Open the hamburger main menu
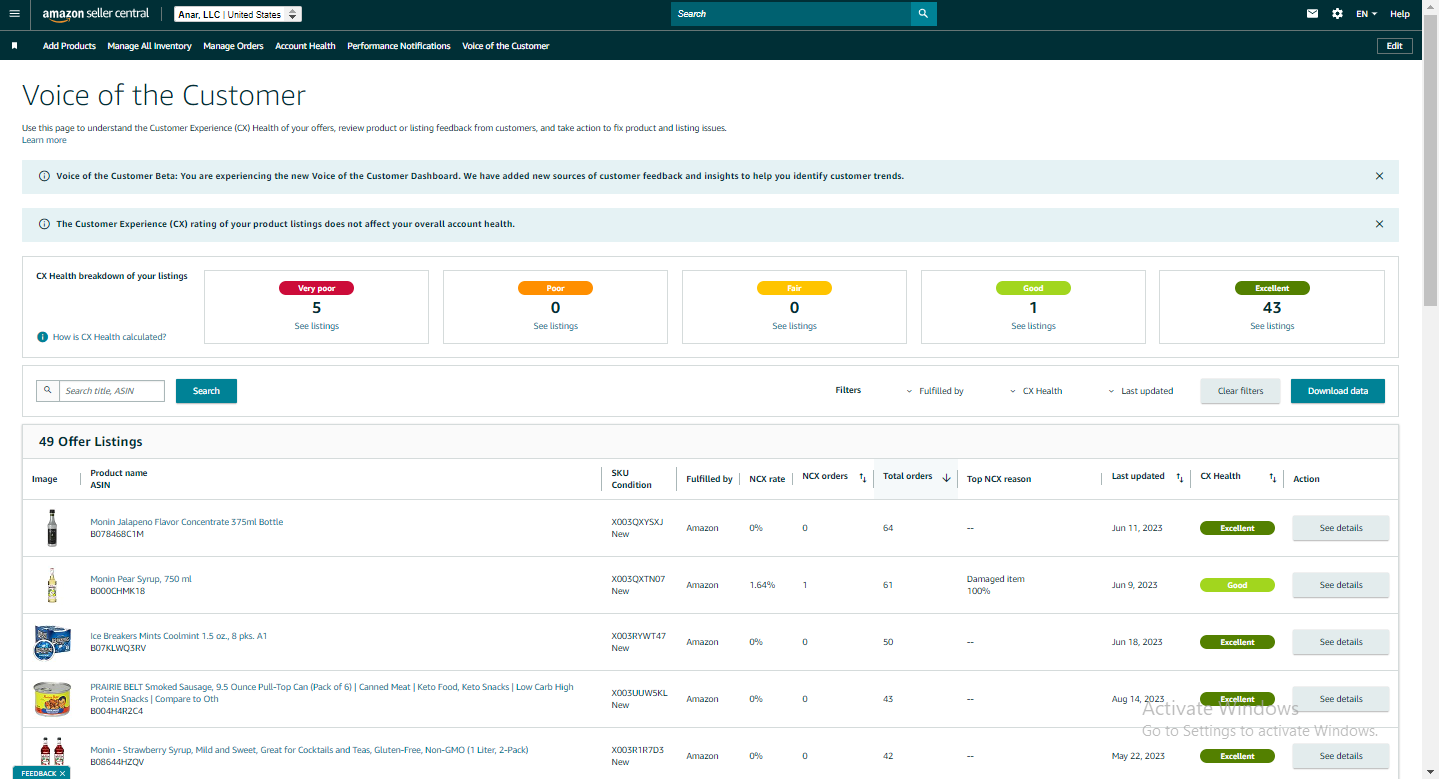 14,14
